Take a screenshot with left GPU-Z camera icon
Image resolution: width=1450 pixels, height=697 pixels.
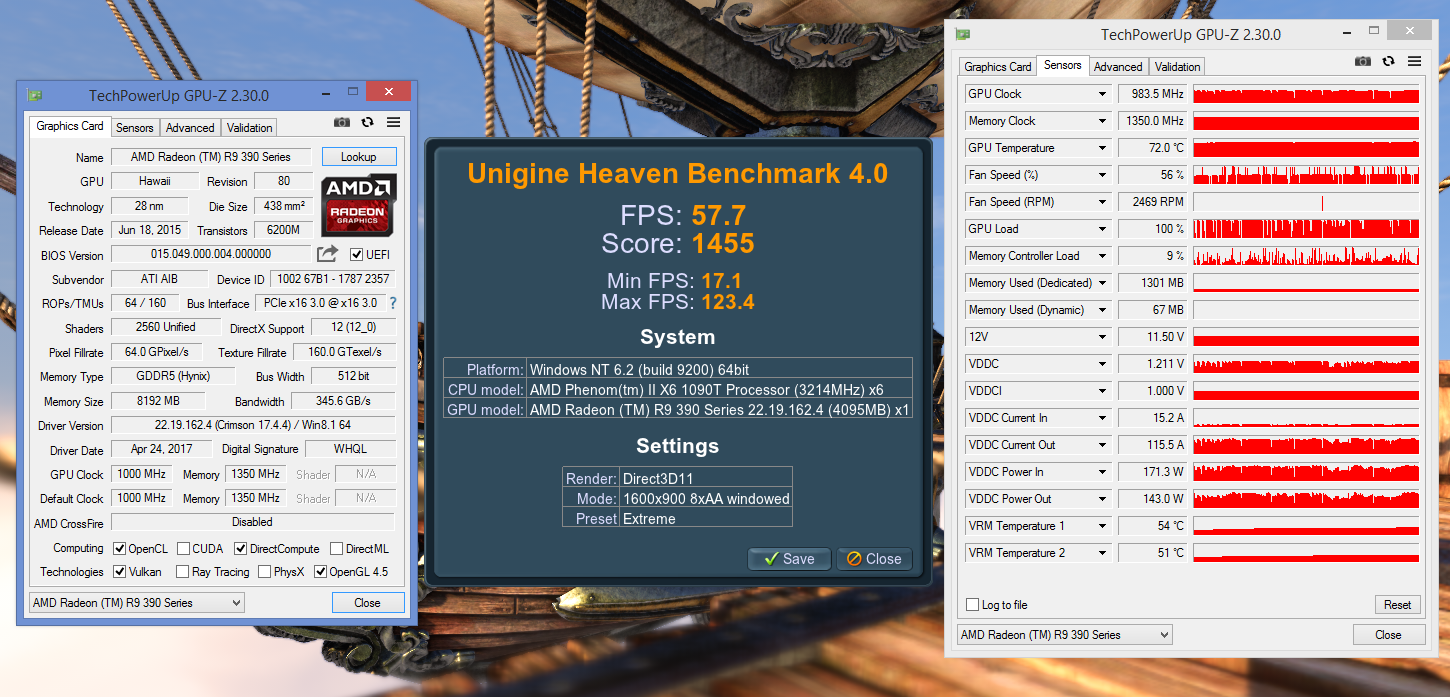pyautogui.click(x=342, y=122)
